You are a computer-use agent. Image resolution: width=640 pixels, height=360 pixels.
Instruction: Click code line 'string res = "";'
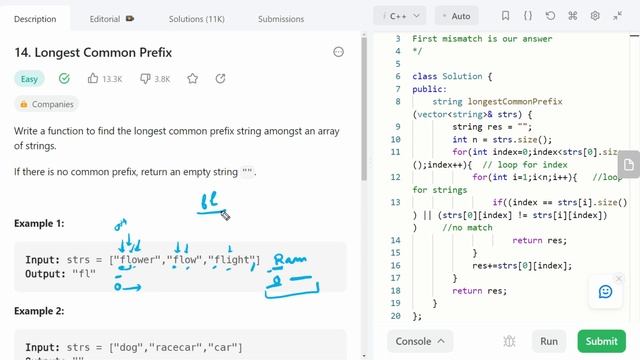point(492,127)
